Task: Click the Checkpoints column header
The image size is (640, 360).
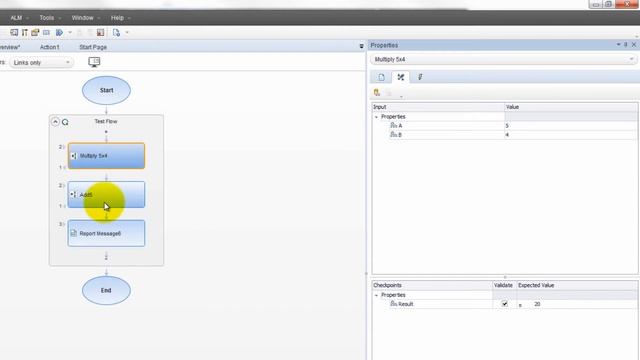Action: 432,285
